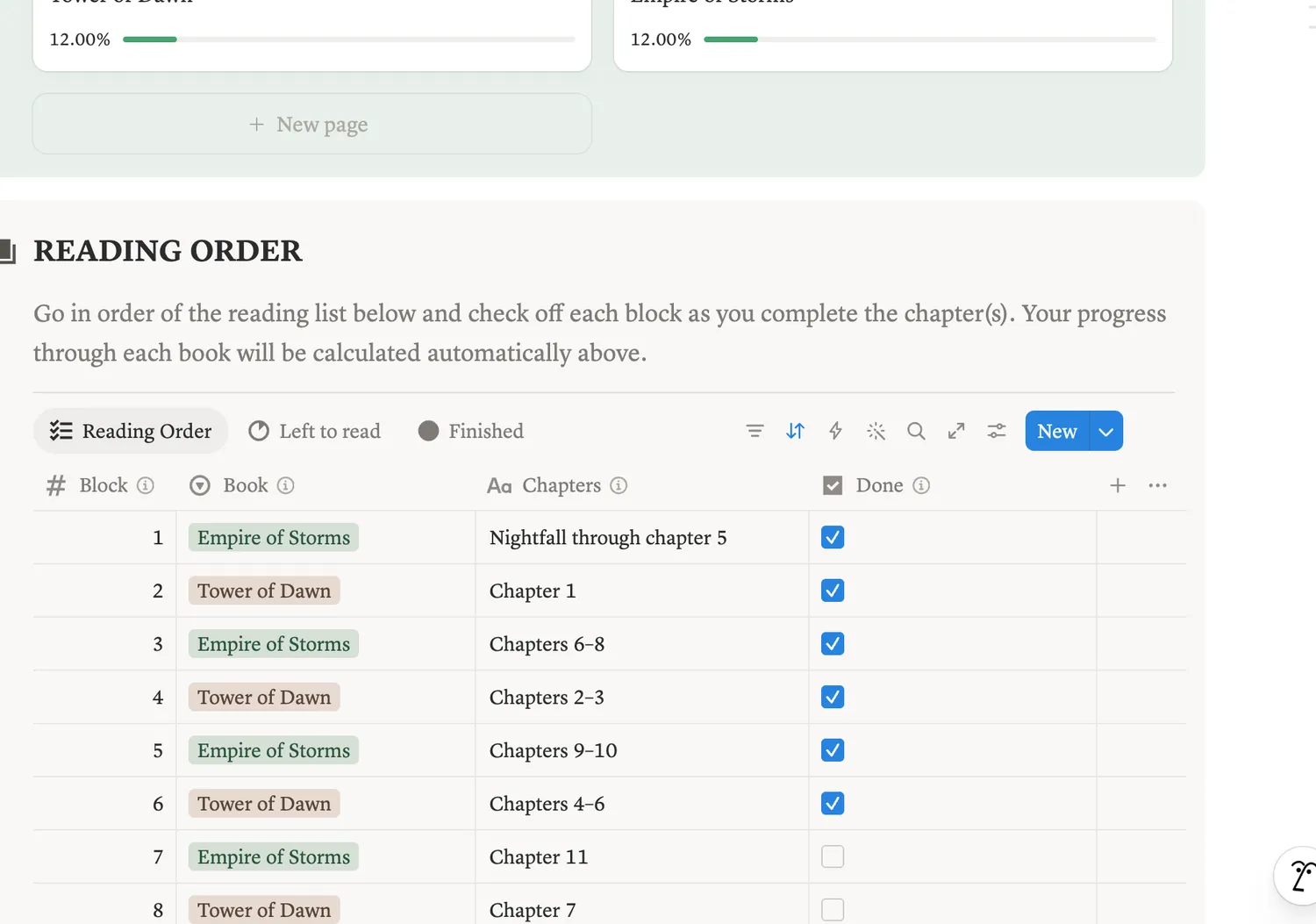Click the Done column checkbox-type icon
1316x924 pixels.
[x=833, y=485]
